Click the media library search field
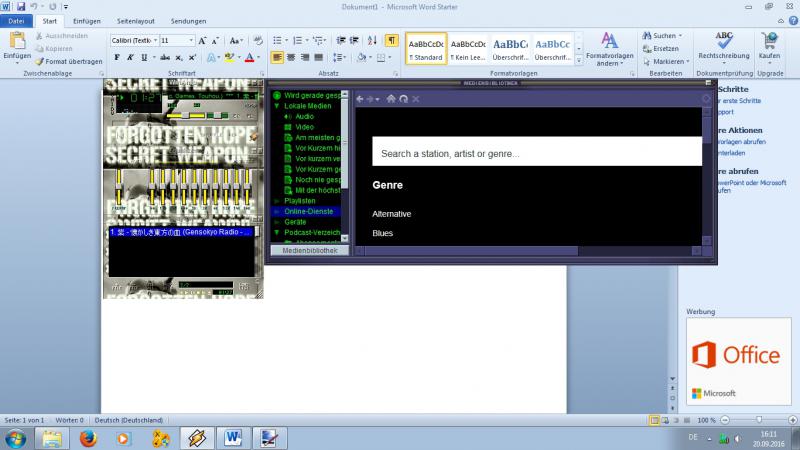This screenshot has width=800, height=450. (x=537, y=151)
